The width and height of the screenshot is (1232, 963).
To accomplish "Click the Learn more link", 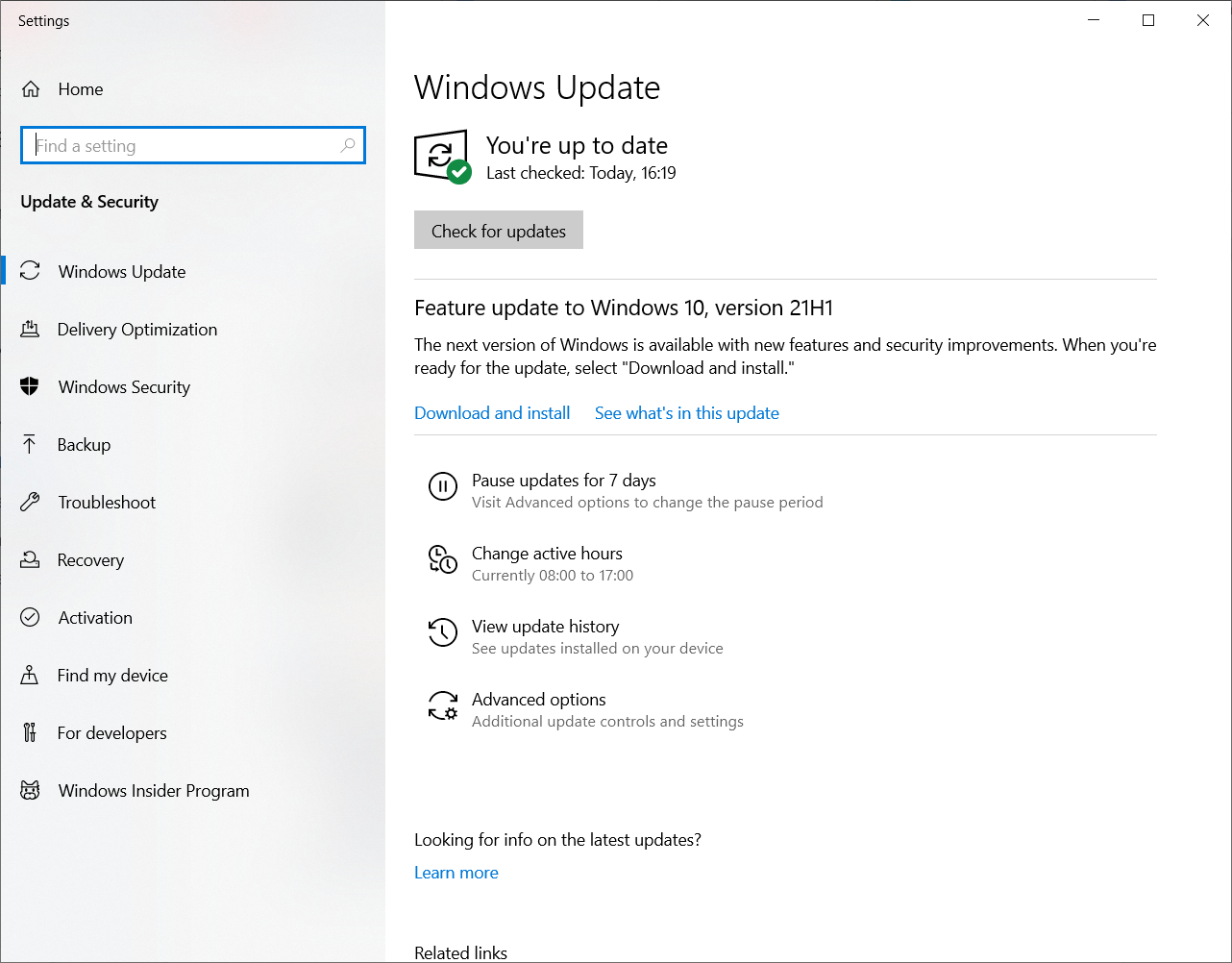I will pyautogui.click(x=456, y=873).
